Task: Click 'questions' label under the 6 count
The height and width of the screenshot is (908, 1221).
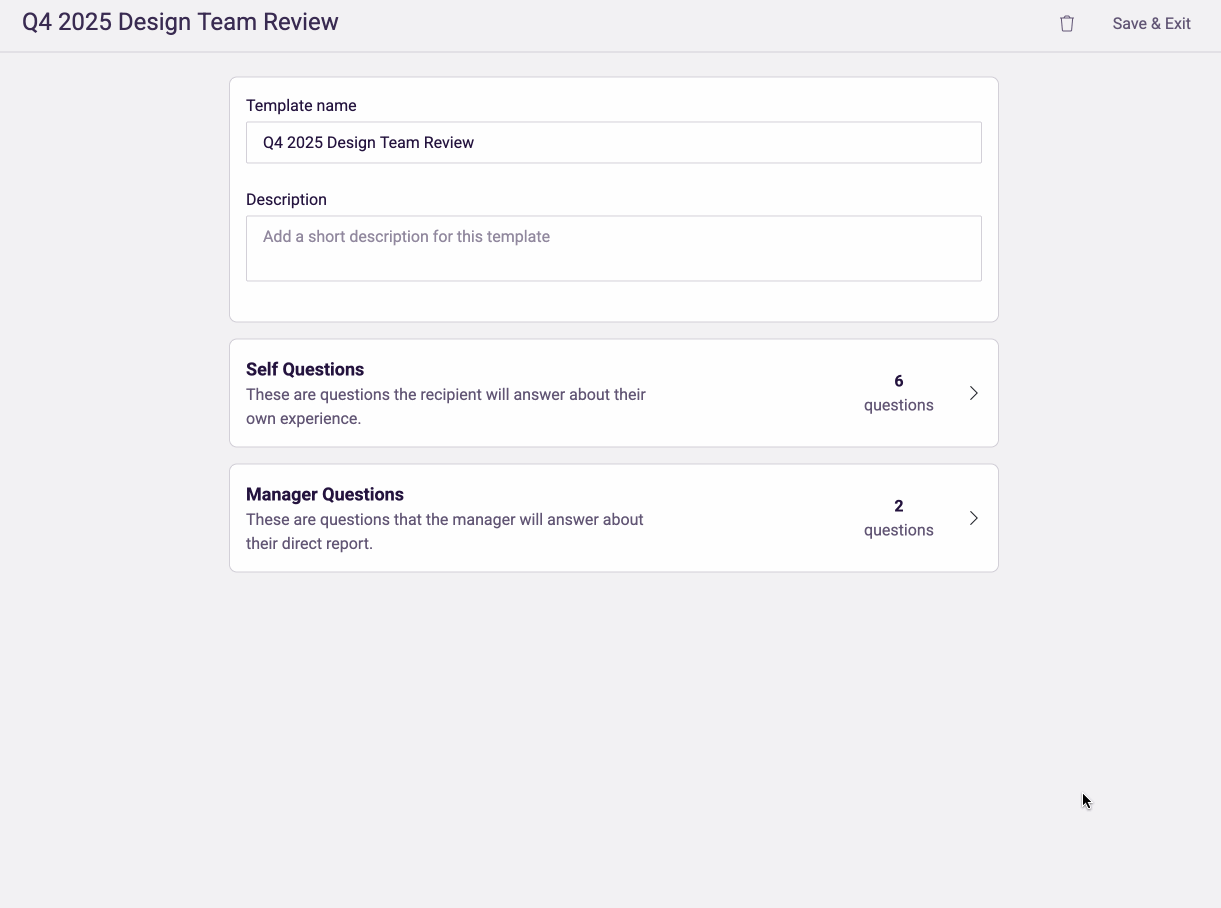Action: click(898, 405)
